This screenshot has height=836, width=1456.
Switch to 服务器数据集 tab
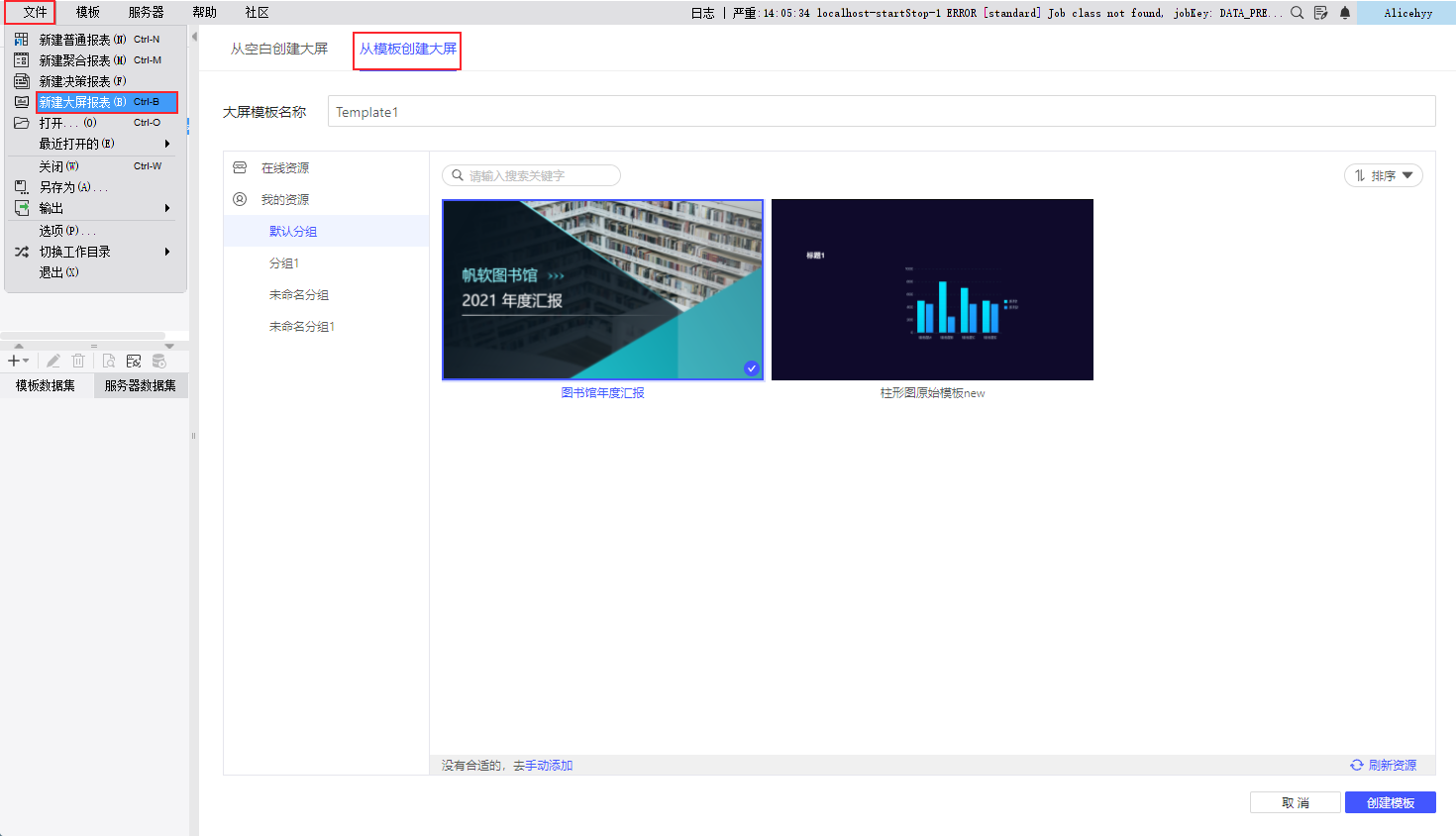pyautogui.click(x=141, y=385)
